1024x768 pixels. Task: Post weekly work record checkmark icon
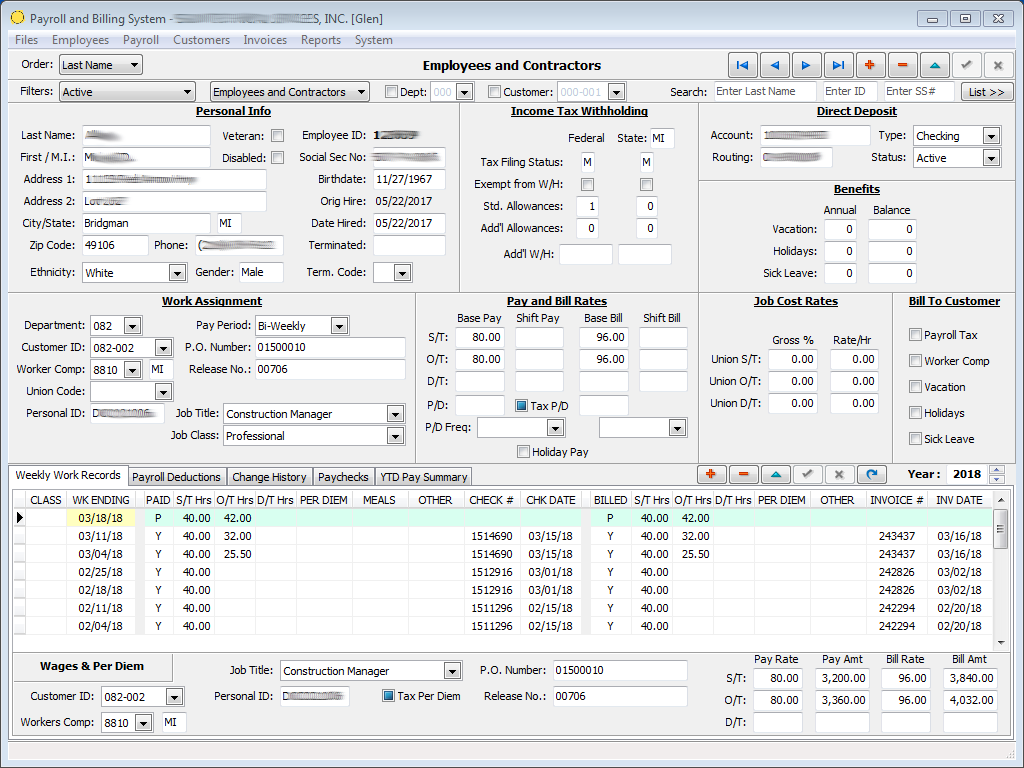[x=807, y=475]
